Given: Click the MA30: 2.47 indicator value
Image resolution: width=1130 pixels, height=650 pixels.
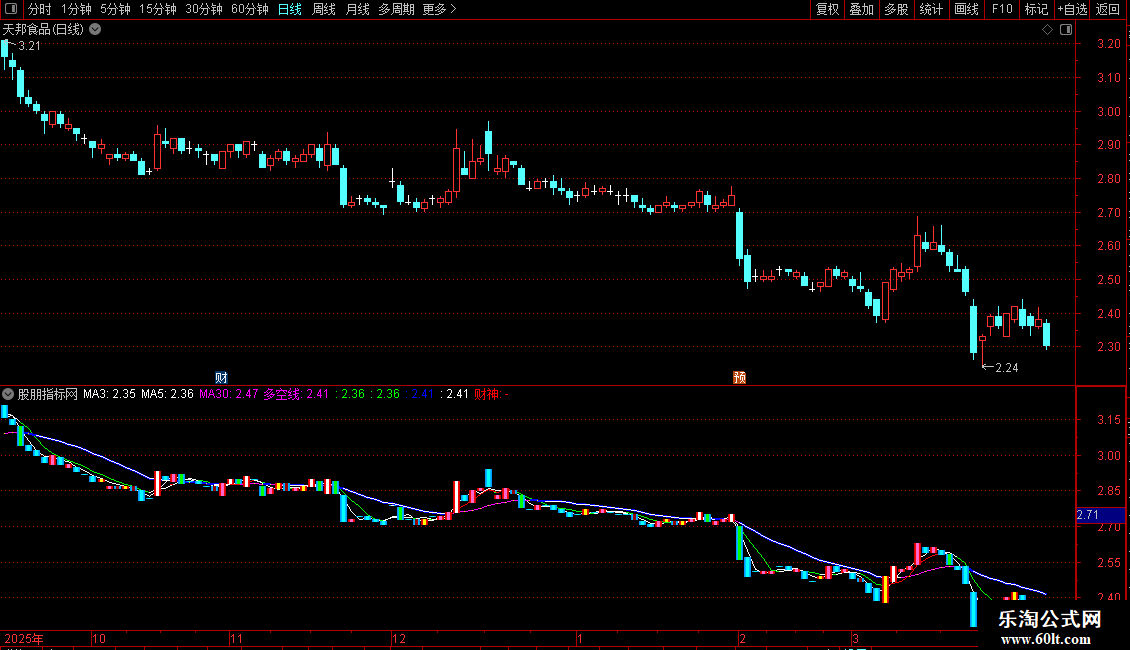Looking at the screenshot, I should tap(228, 394).
